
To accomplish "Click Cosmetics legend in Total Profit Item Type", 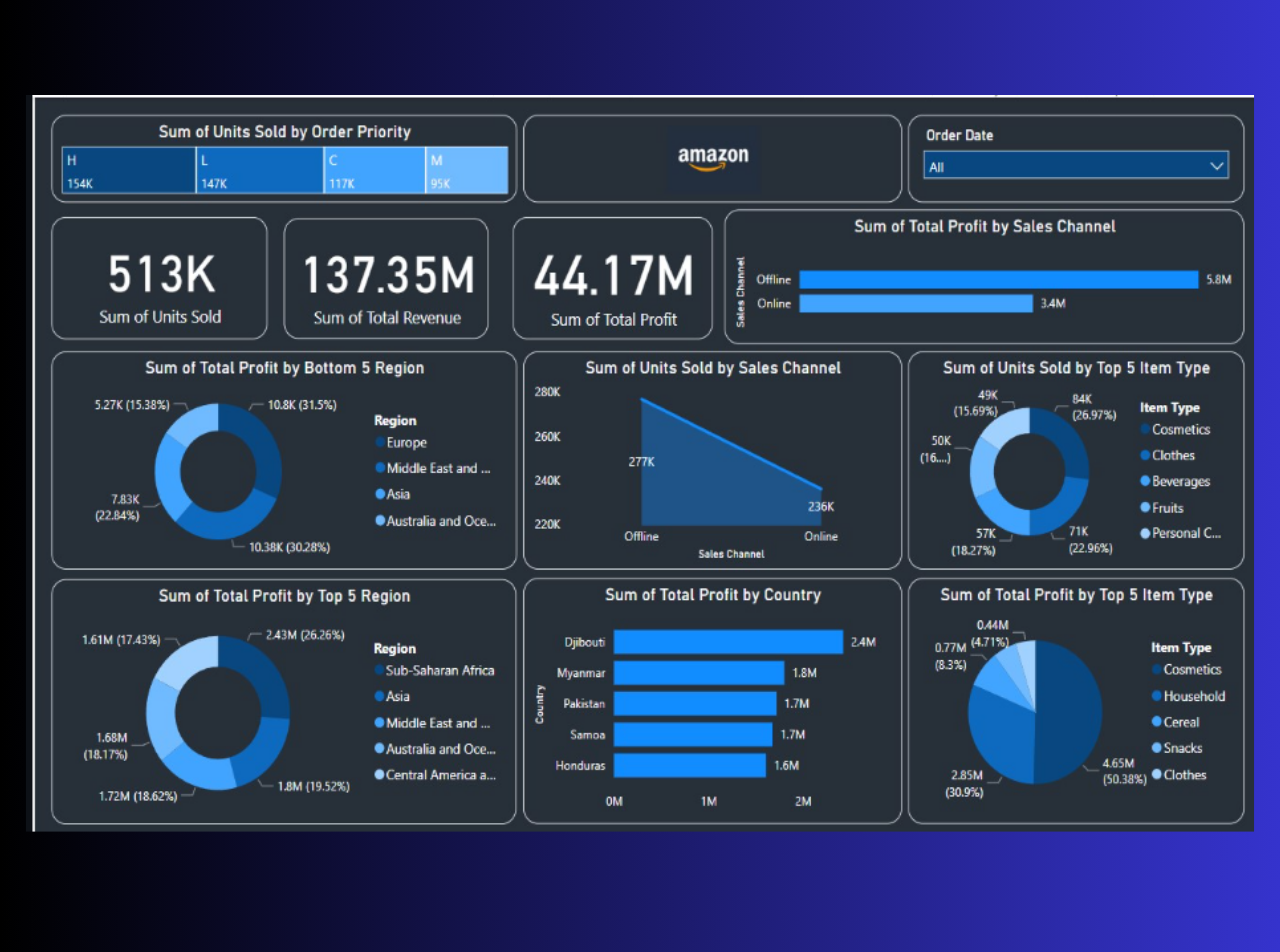I will pos(1187,670).
